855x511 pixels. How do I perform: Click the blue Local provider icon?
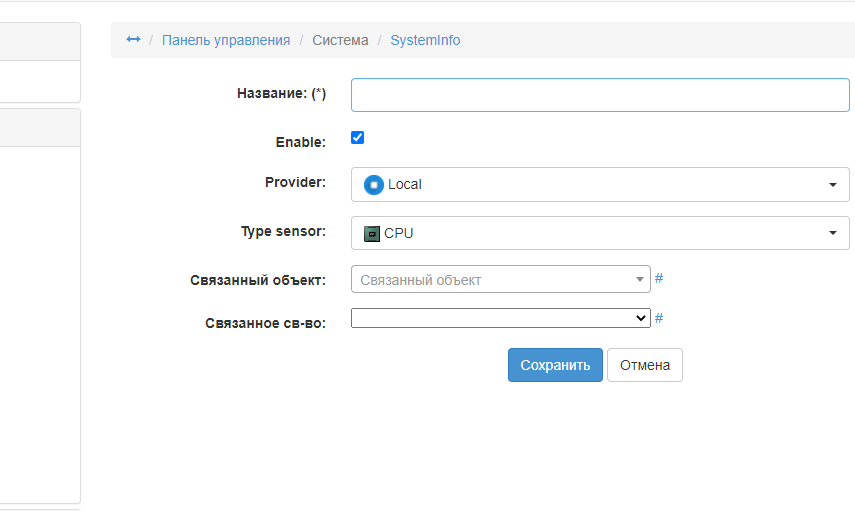(374, 184)
